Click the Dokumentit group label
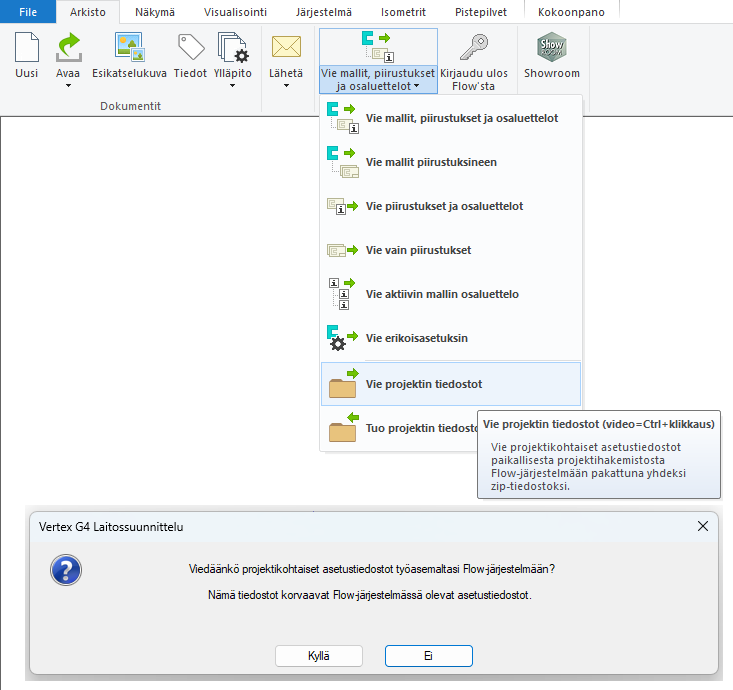Image resolution: width=733 pixels, height=690 pixels. (130, 106)
